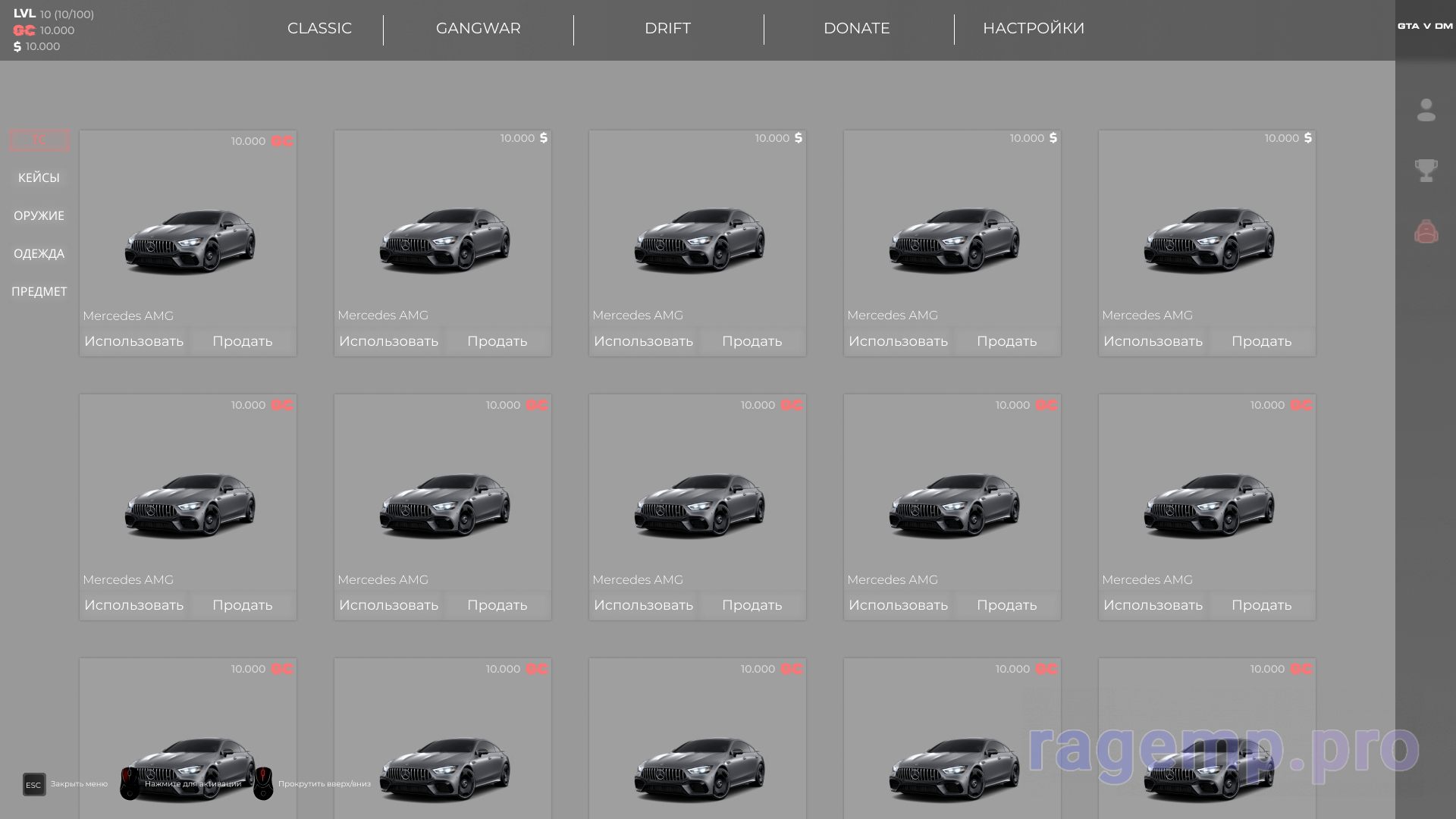
Task: Open the red backpack inventory icon
Action: (1426, 231)
